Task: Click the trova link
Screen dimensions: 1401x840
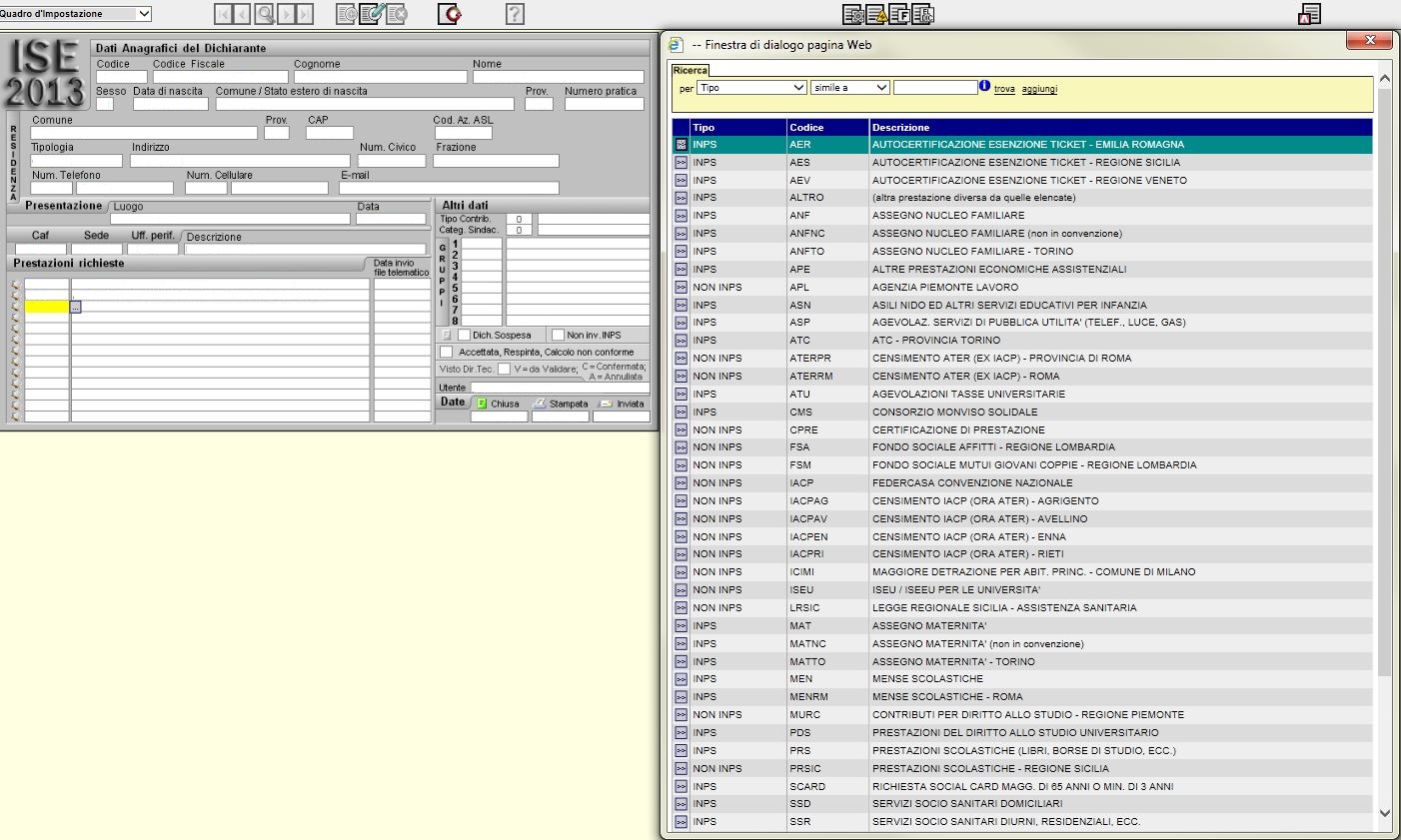Action: coord(1004,89)
